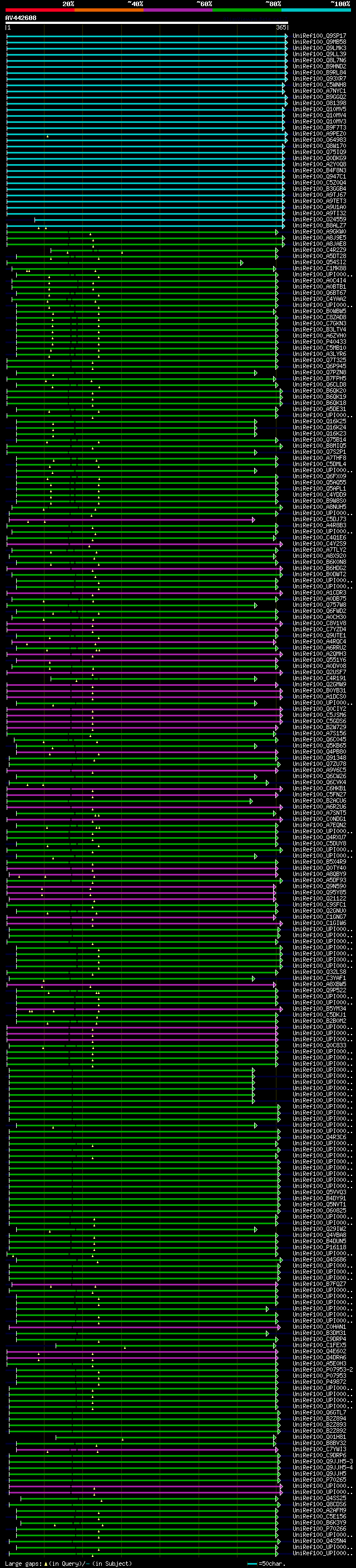Select the UniRef100_B4F8N3 label

319,170
